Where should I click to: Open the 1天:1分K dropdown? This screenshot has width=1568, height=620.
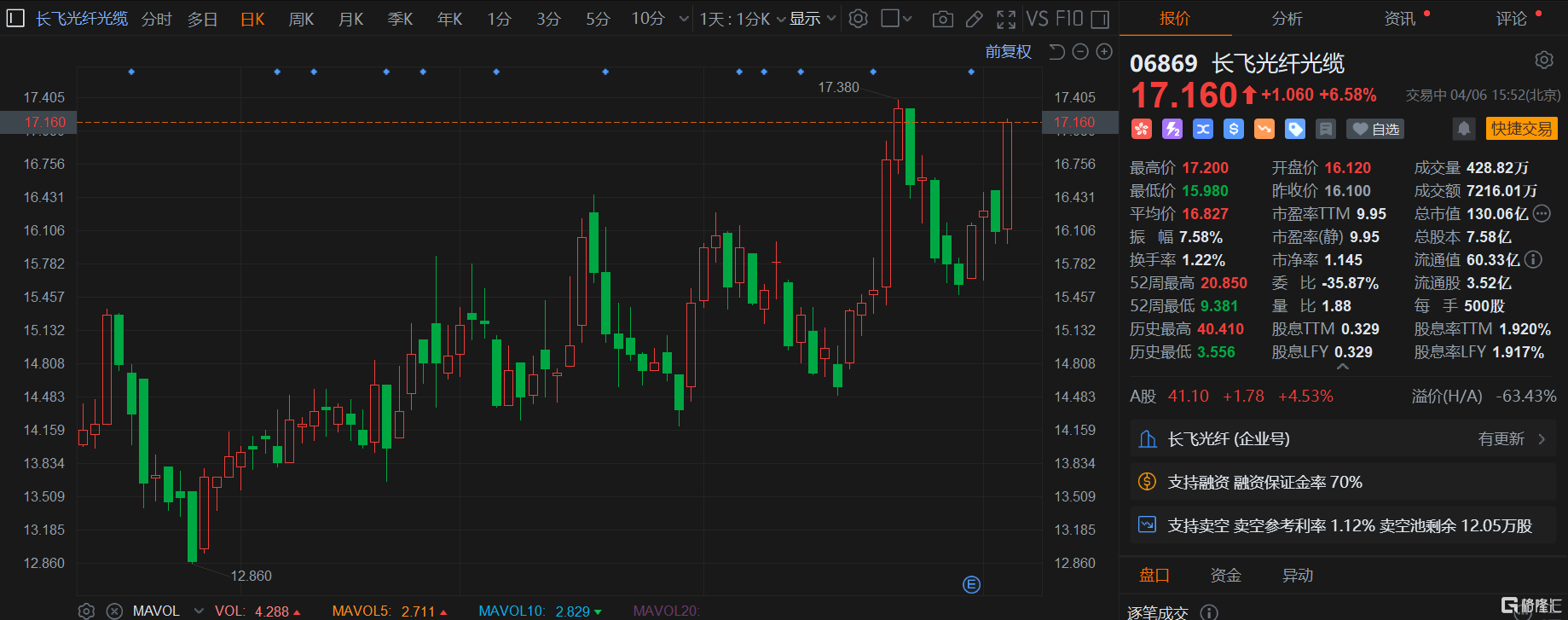tap(743, 19)
